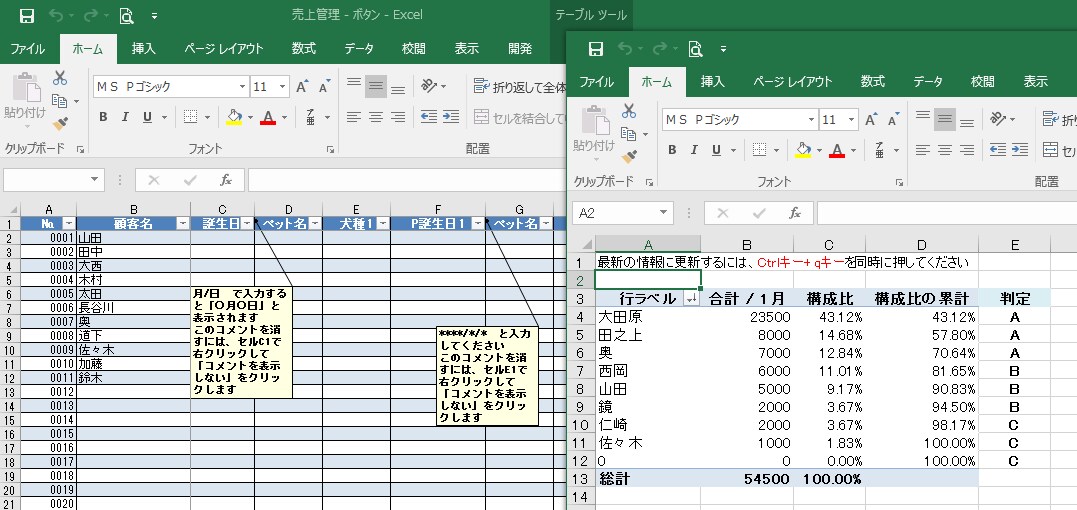Viewport: 1077px width, 510px height.
Task: Click Insert Function fx in front window
Action: point(795,213)
